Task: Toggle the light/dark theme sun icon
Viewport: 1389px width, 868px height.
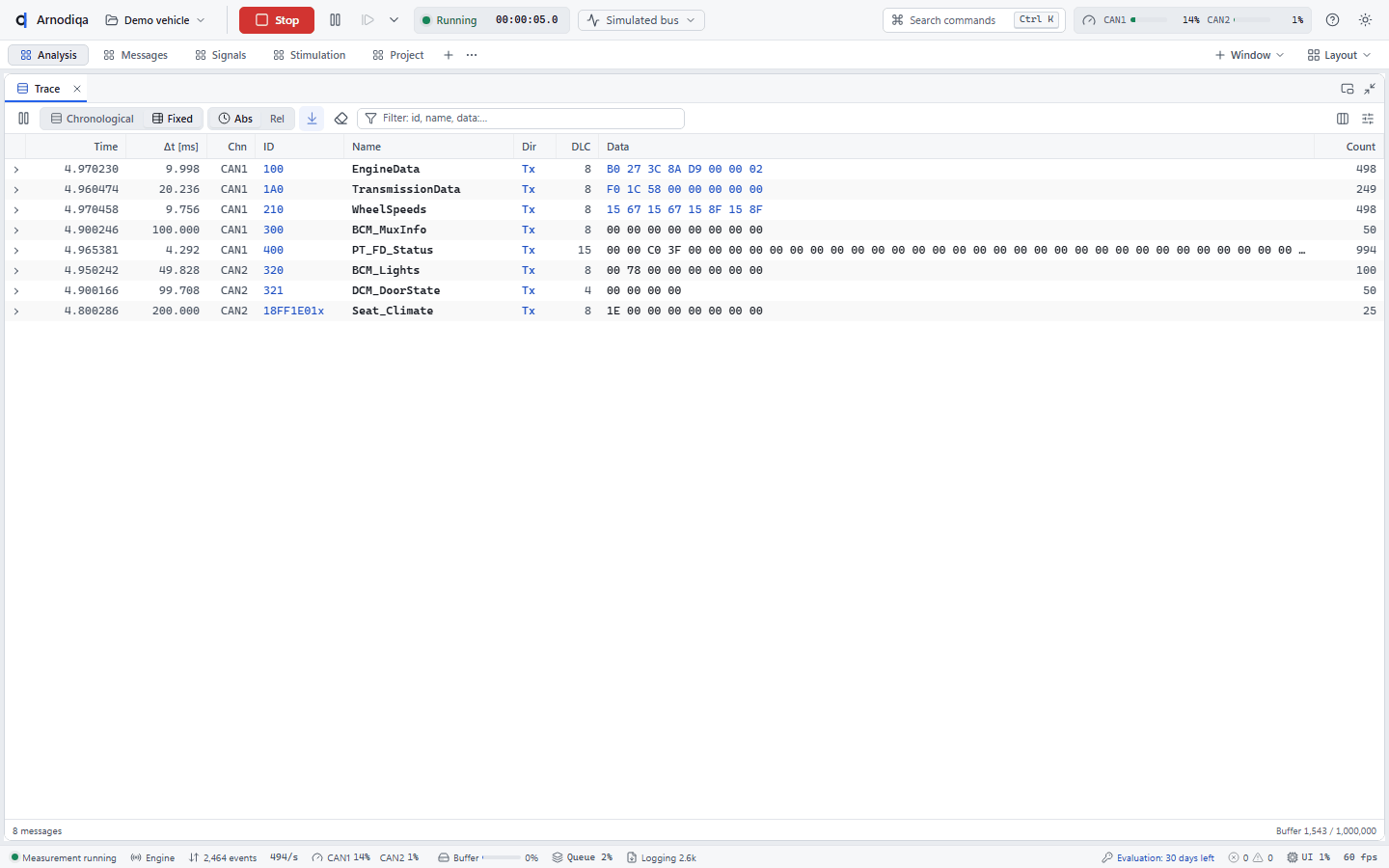Action: coord(1365,20)
